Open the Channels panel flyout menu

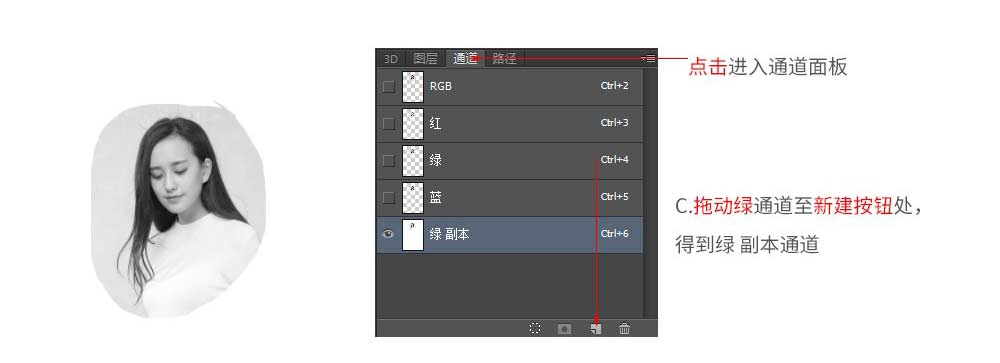click(649, 58)
